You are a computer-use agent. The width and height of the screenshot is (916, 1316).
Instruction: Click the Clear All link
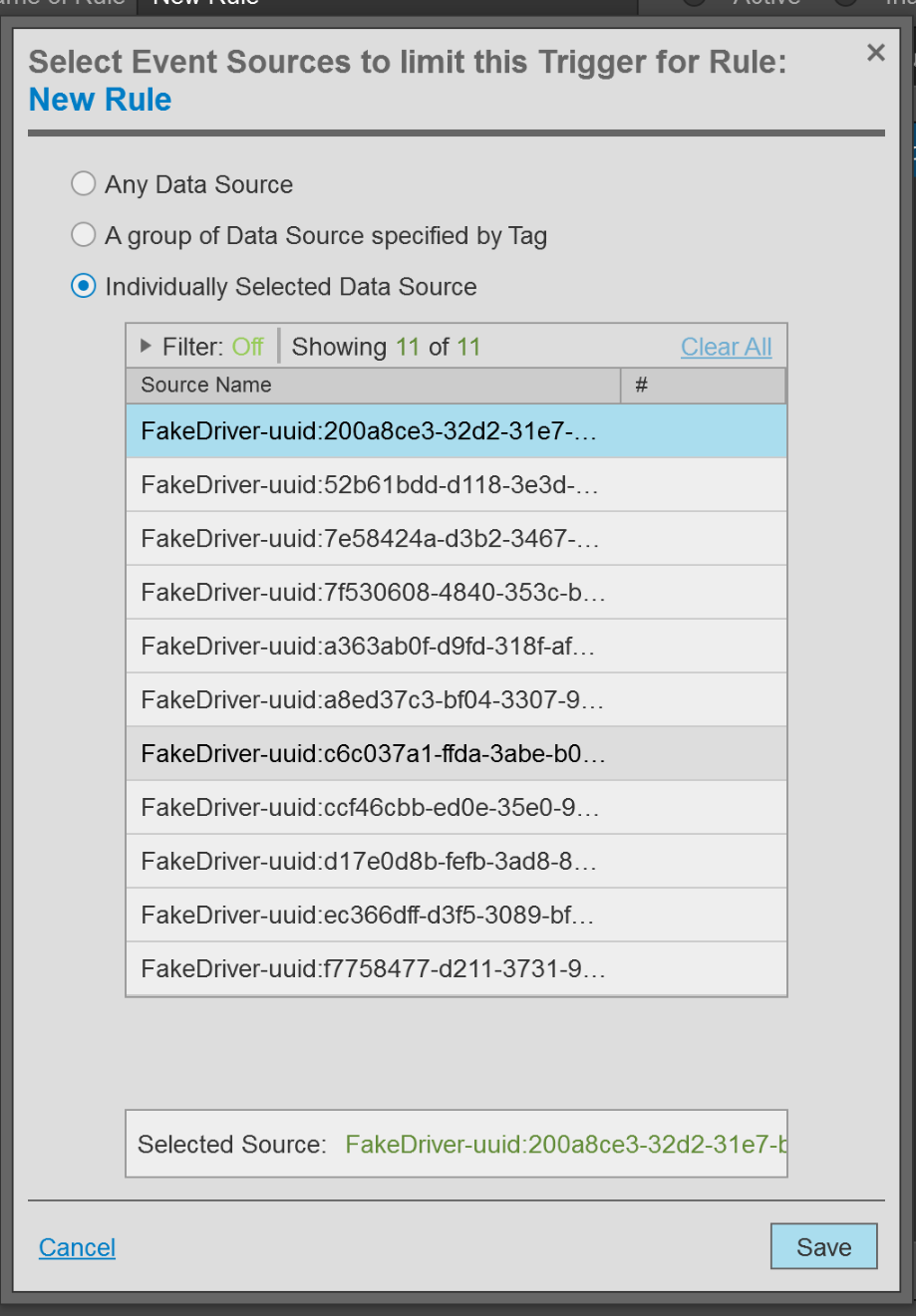pyautogui.click(x=727, y=347)
